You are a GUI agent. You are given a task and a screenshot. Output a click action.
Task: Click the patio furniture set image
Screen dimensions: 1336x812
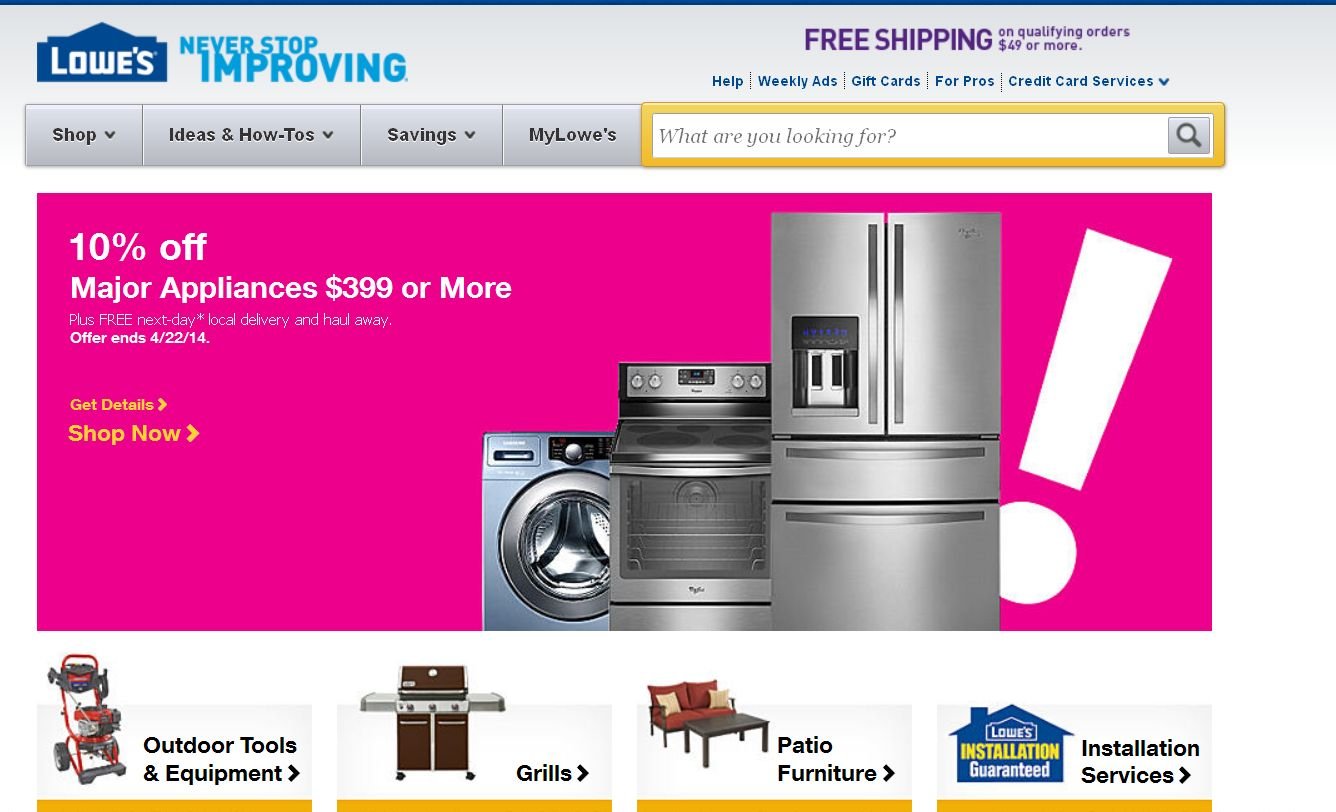coord(708,720)
